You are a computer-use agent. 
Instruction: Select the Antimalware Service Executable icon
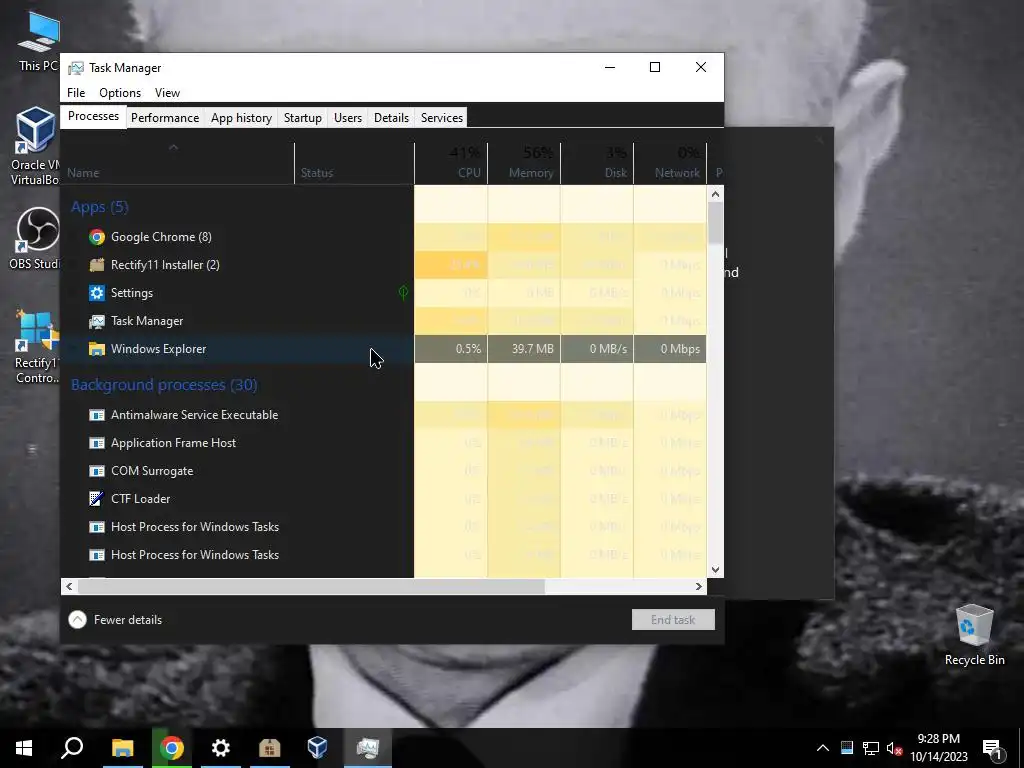pos(97,415)
